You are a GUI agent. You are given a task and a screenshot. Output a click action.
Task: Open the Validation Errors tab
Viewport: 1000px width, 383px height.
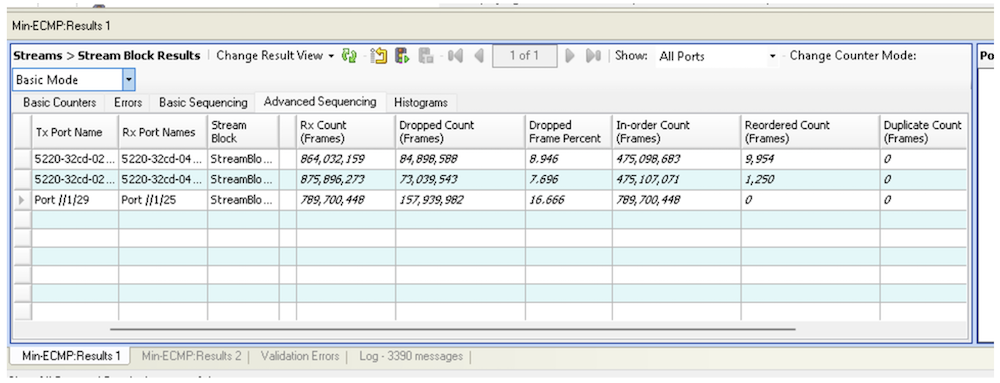pyautogui.click(x=300, y=356)
